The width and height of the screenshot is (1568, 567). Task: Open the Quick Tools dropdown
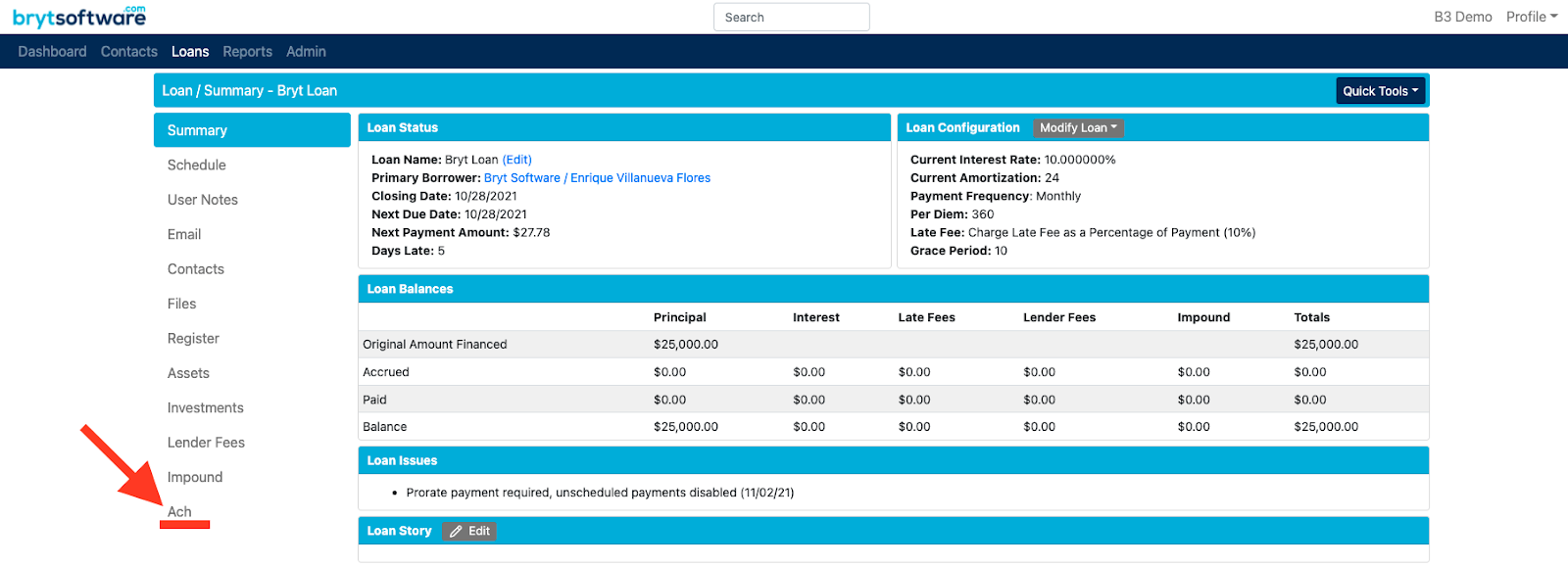tap(1380, 91)
